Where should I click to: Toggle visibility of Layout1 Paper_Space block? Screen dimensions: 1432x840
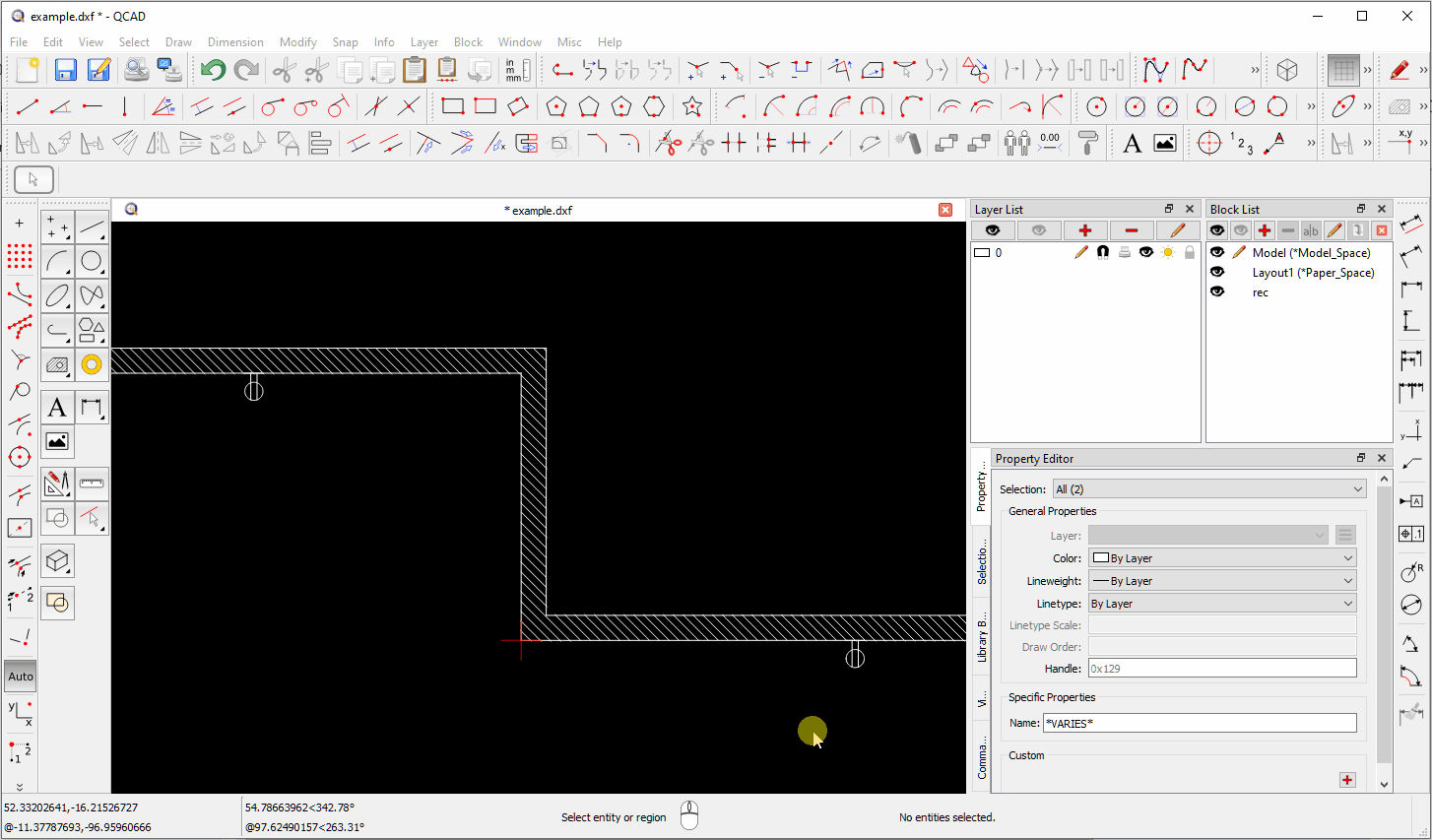pos(1217,273)
